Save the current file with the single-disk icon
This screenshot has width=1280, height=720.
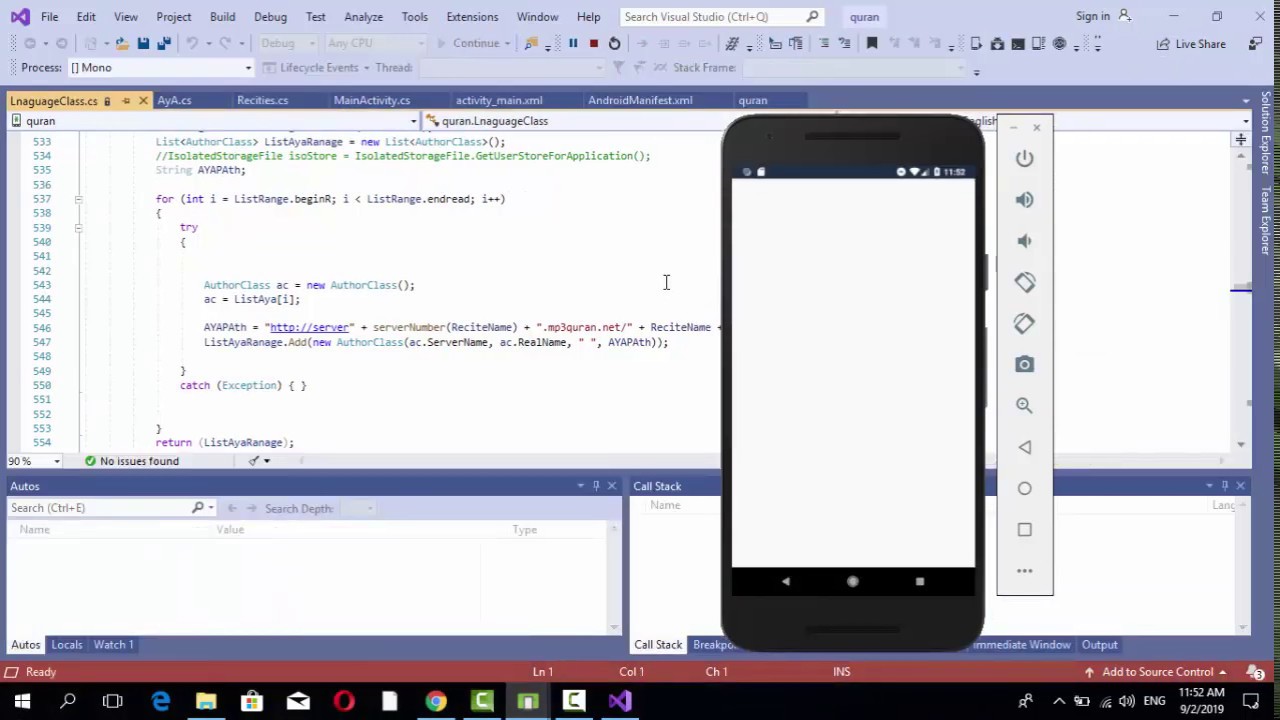tap(143, 43)
